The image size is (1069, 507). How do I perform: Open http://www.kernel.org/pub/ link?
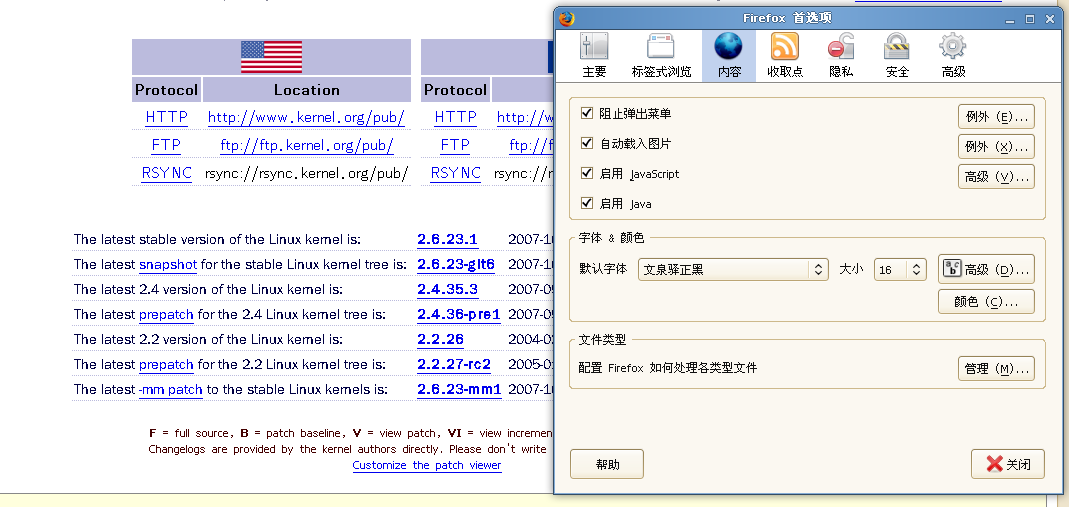click(x=306, y=117)
